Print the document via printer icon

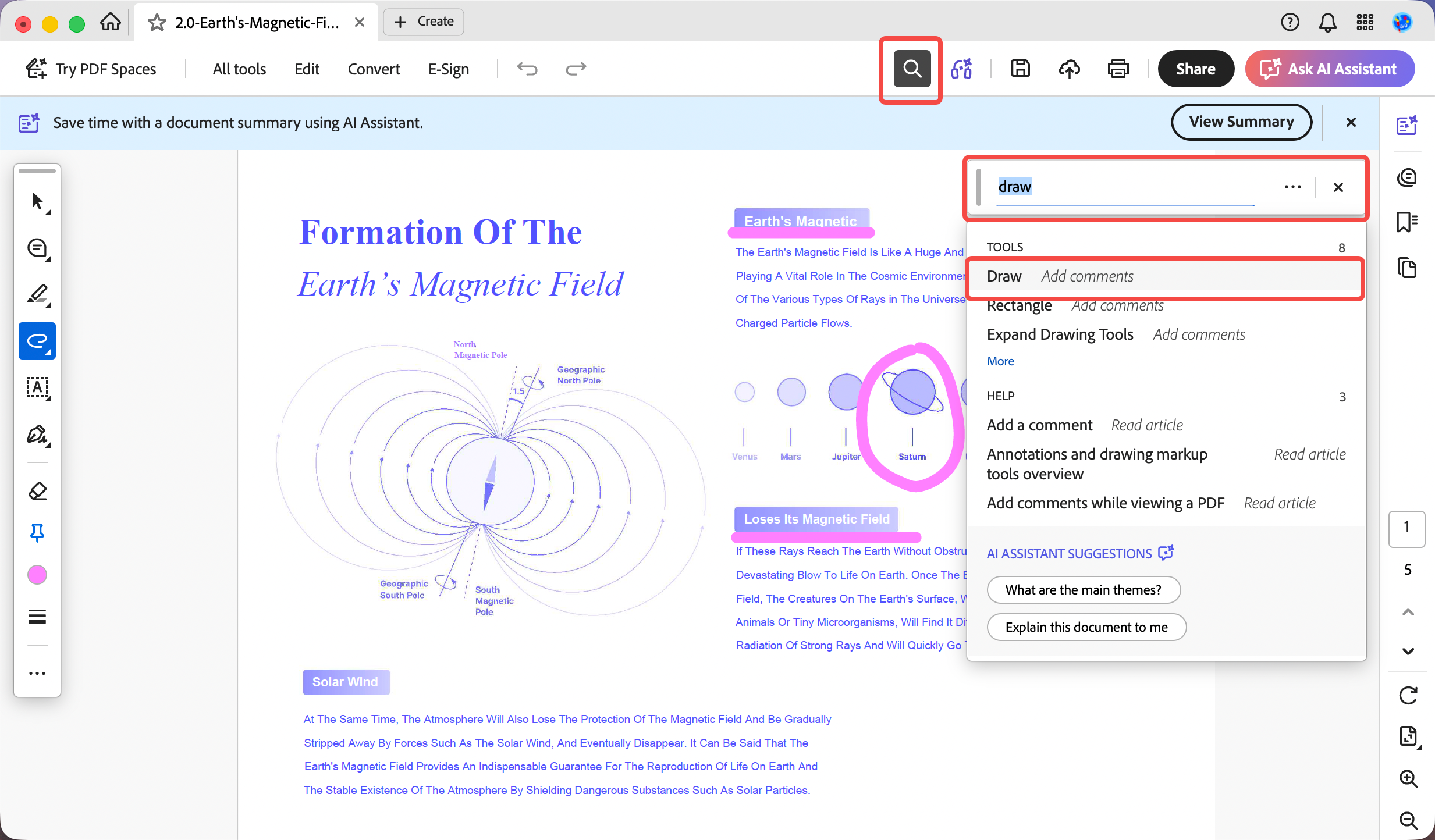(x=1118, y=69)
